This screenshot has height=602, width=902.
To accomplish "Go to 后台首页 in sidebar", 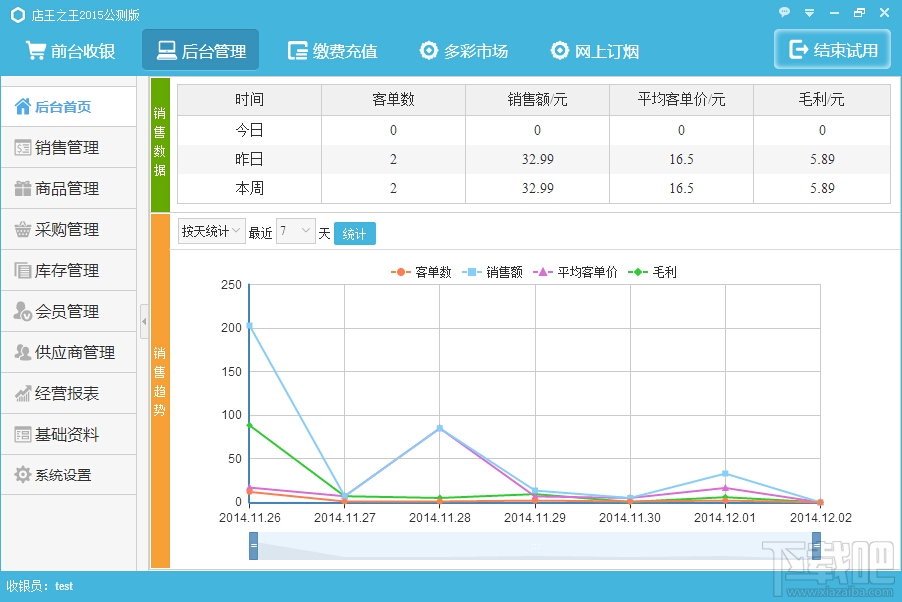I will point(69,106).
